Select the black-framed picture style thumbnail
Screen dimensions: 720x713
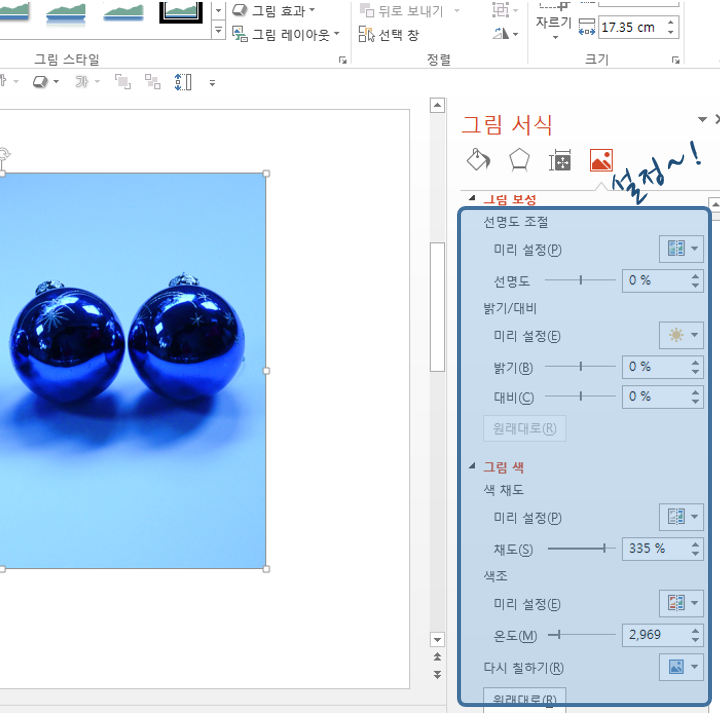click(181, 11)
